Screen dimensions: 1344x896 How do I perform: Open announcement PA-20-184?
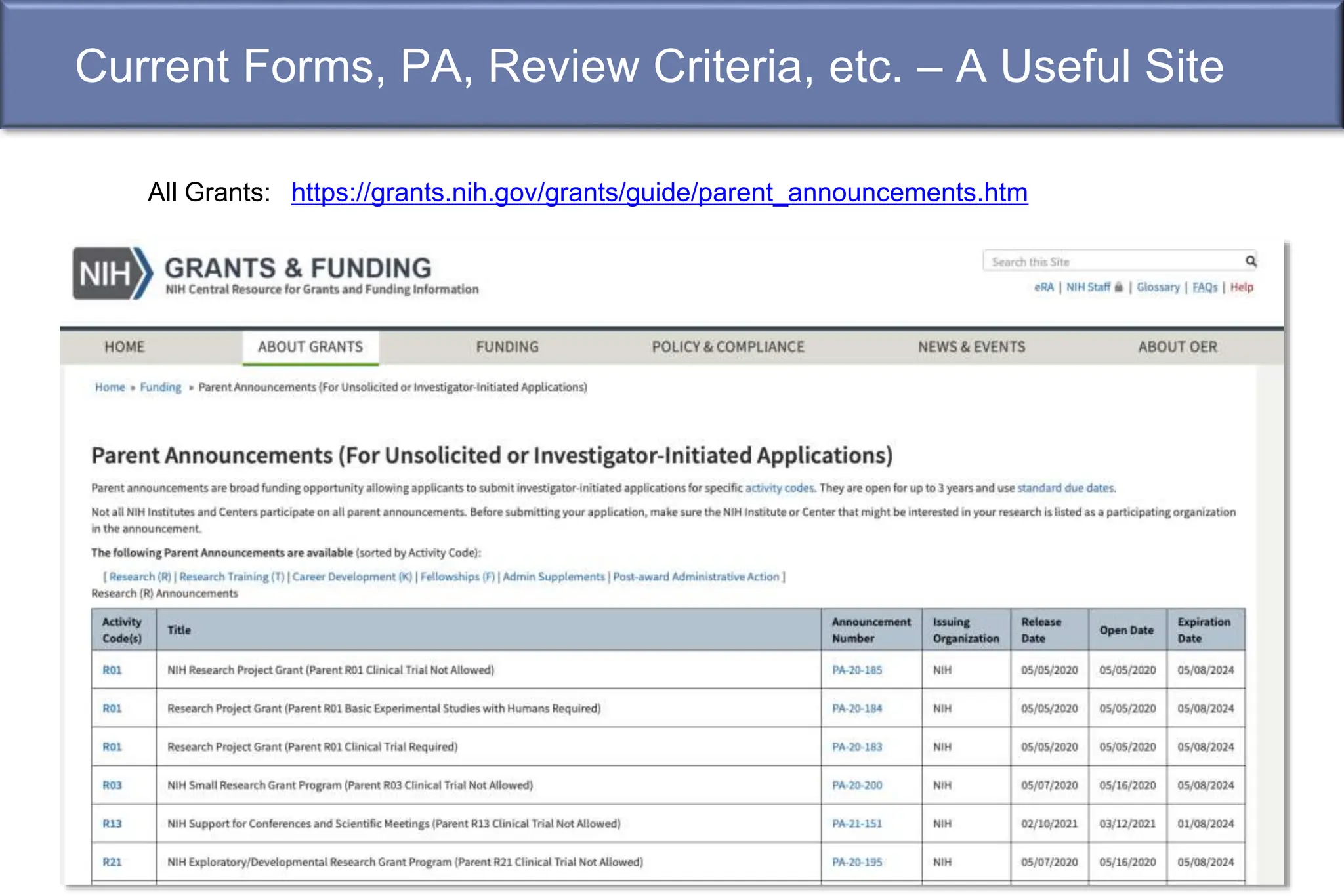point(857,708)
